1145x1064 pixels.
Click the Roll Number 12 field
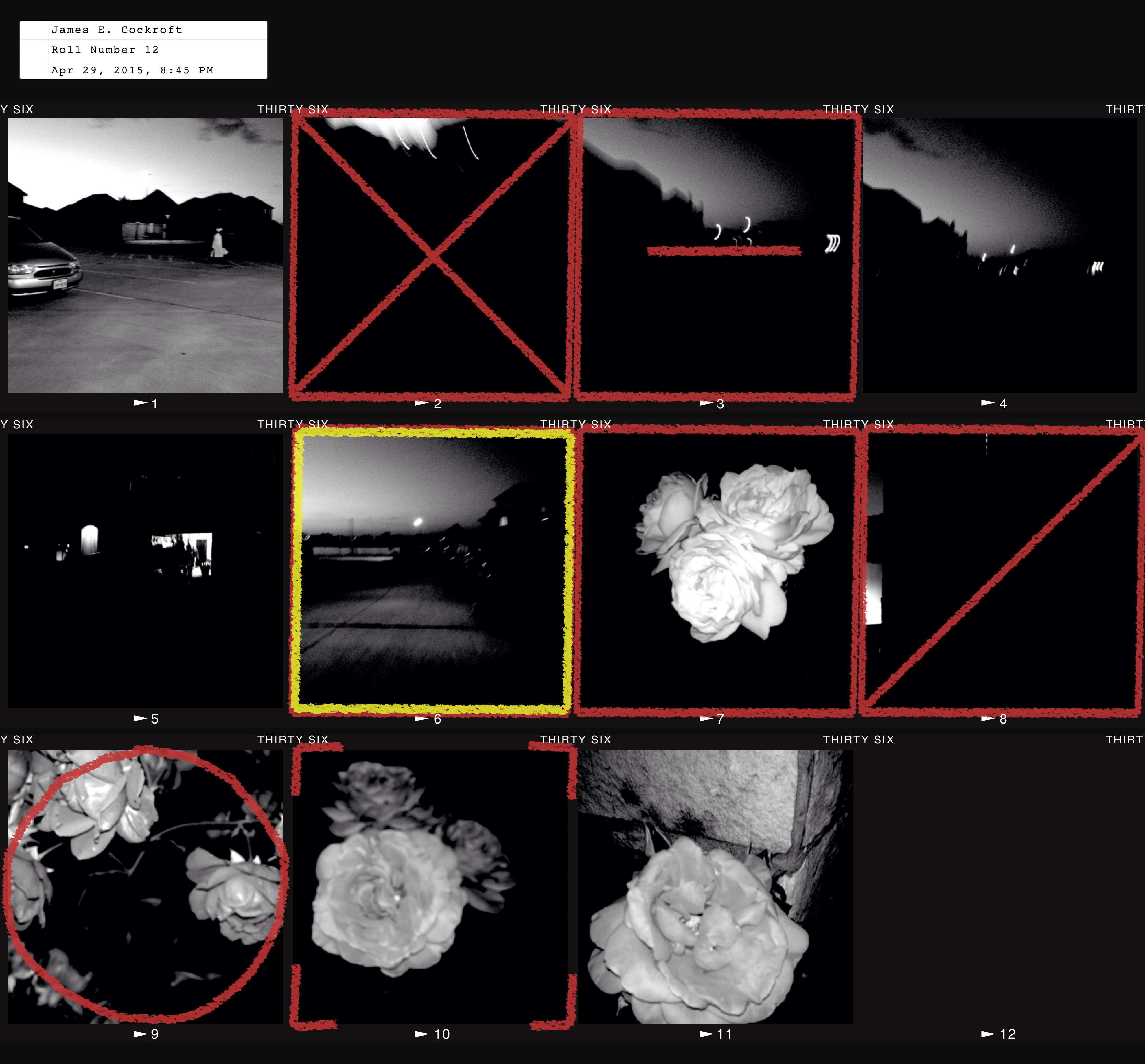[x=105, y=50]
